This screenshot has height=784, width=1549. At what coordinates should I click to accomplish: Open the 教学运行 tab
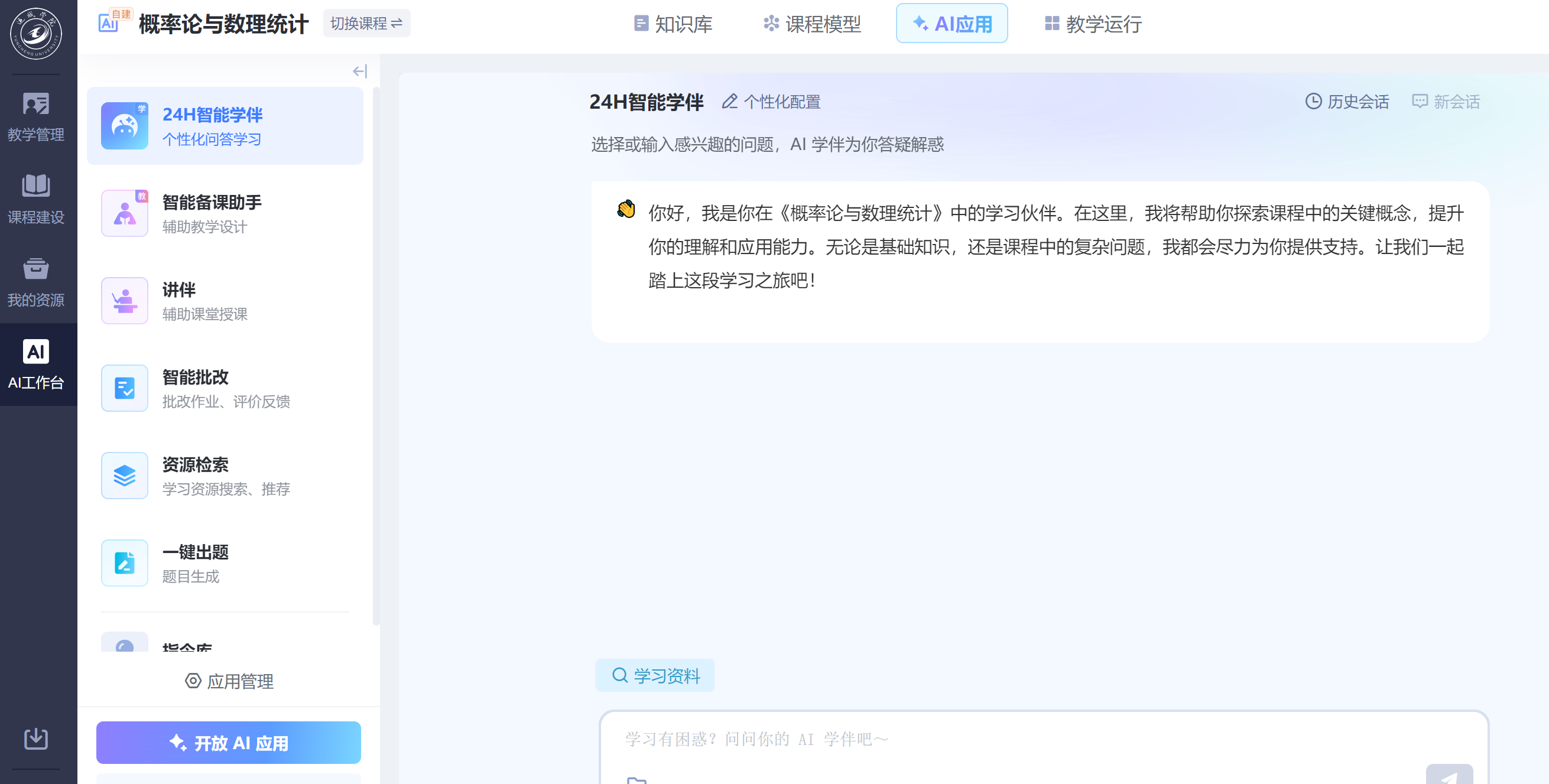point(1093,24)
